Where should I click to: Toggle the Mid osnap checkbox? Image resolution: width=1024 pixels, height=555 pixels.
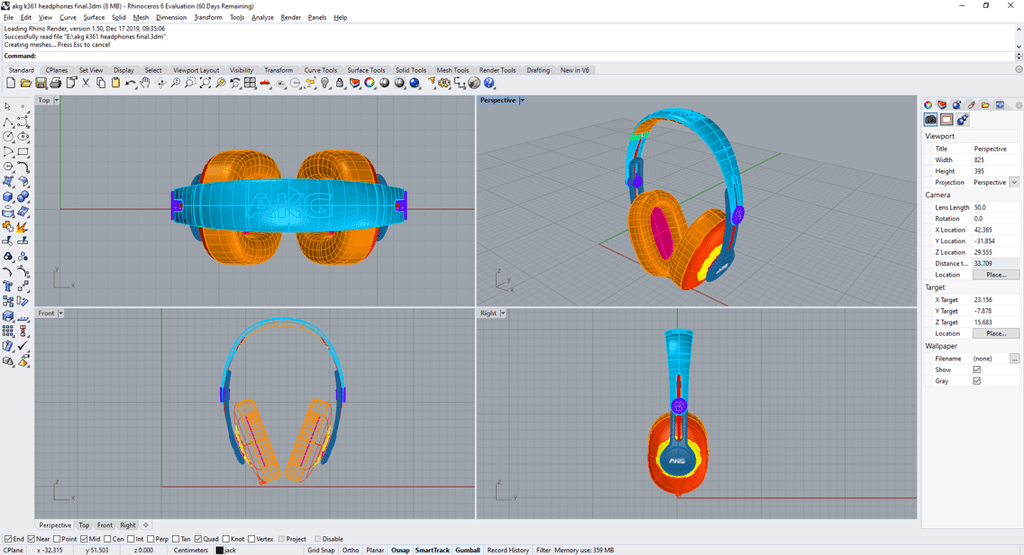(84, 539)
